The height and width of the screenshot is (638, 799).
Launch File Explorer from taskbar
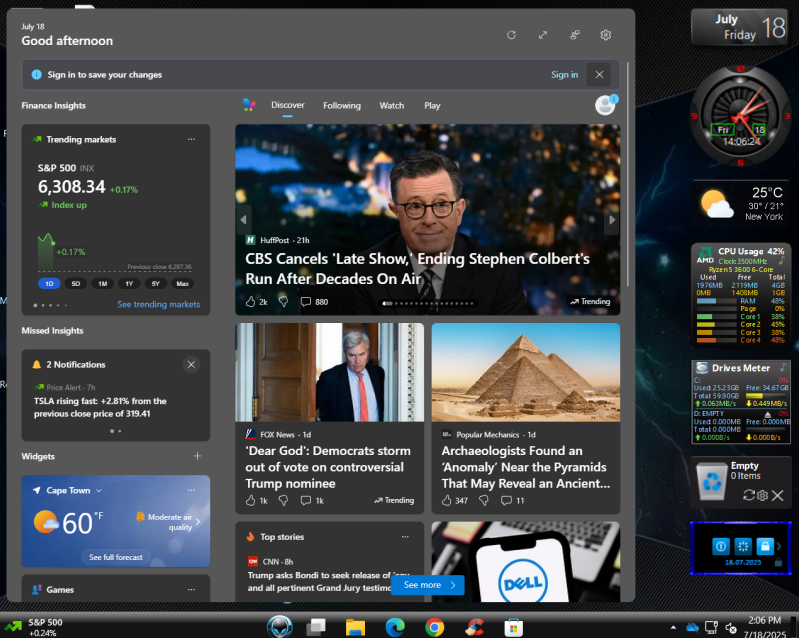(x=355, y=627)
